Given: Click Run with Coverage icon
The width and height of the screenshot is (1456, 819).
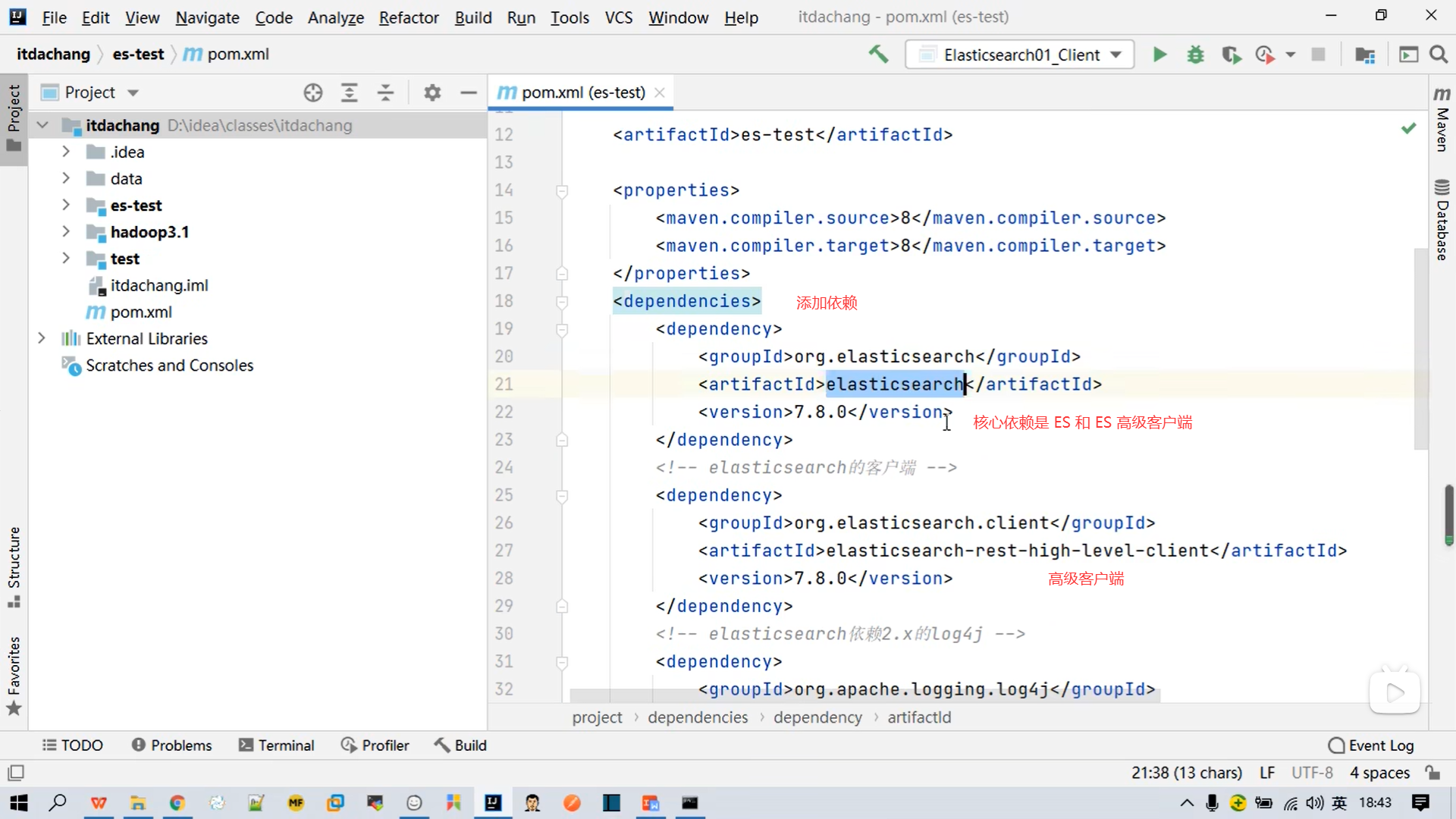Looking at the screenshot, I should click(x=1231, y=55).
